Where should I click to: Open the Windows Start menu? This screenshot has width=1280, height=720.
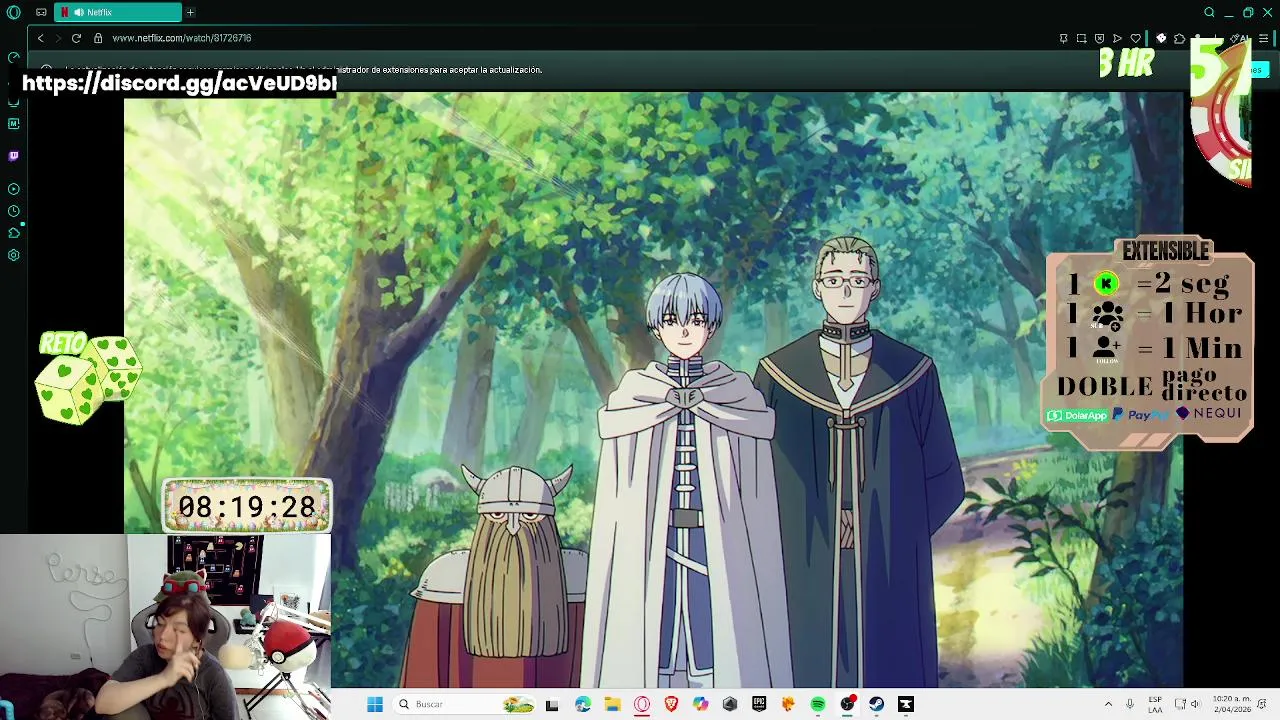(x=375, y=704)
